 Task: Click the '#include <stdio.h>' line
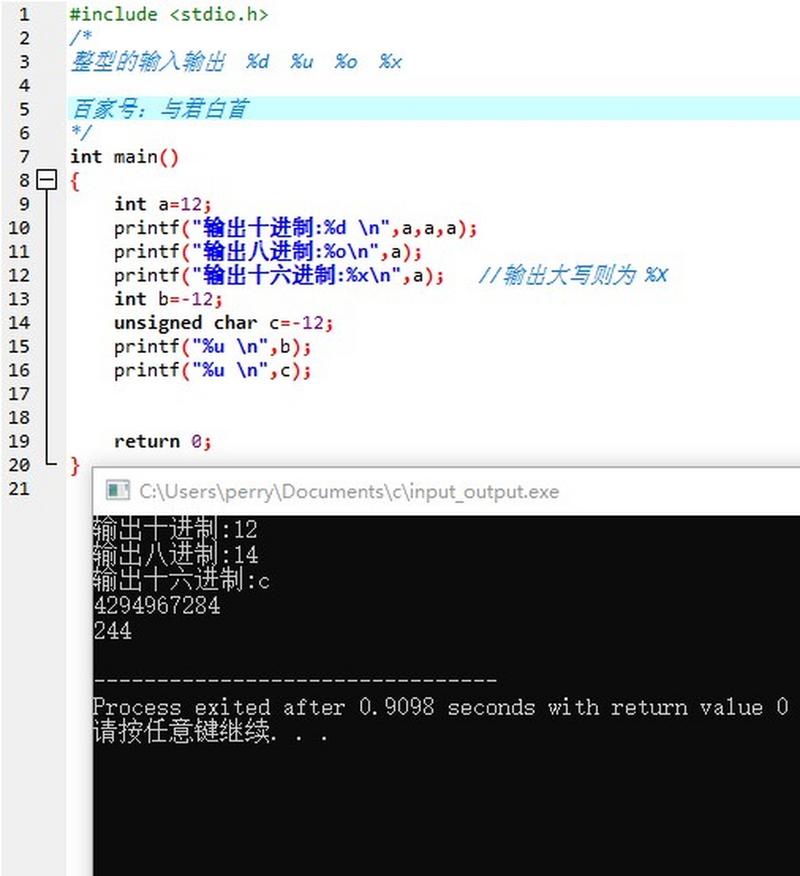169,15
